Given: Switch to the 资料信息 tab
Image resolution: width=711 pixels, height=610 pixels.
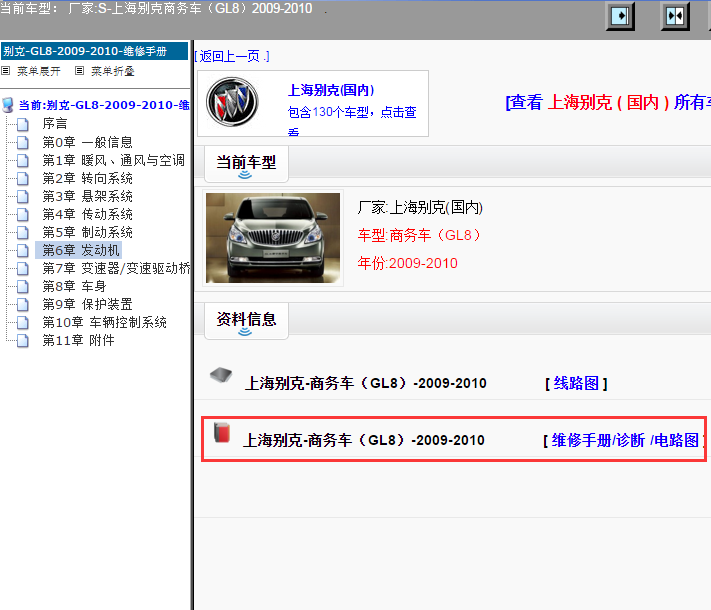Looking at the screenshot, I should [246, 320].
